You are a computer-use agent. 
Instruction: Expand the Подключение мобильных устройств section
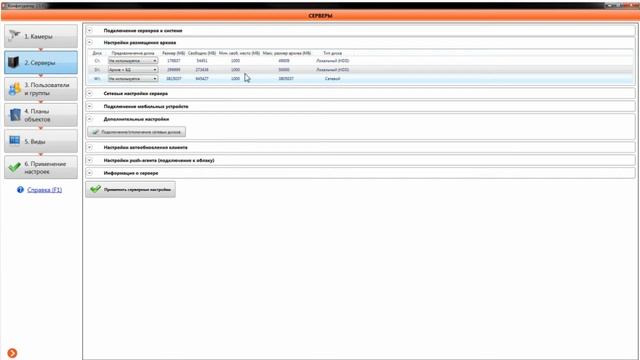click(x=90, y=106)
